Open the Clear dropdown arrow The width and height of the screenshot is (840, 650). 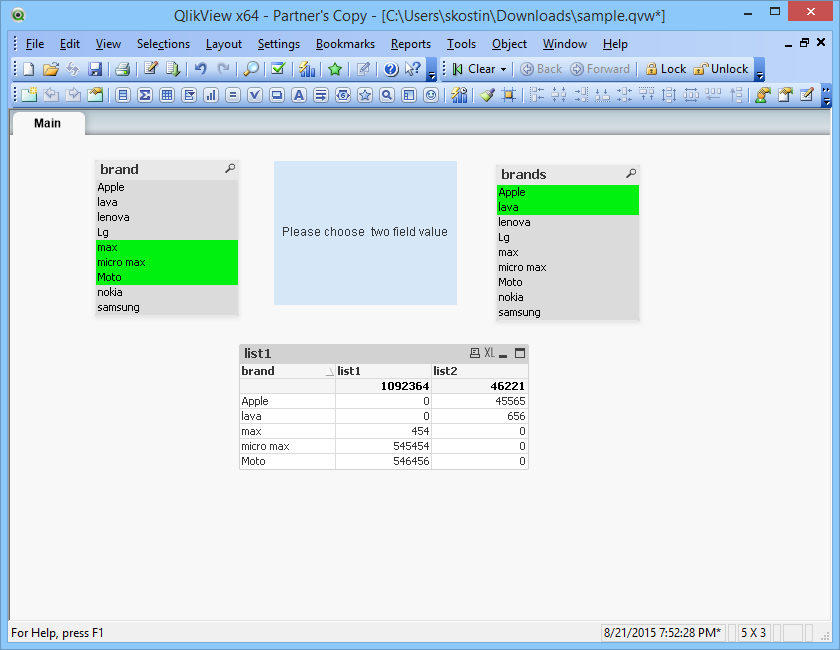click(504, 69)
